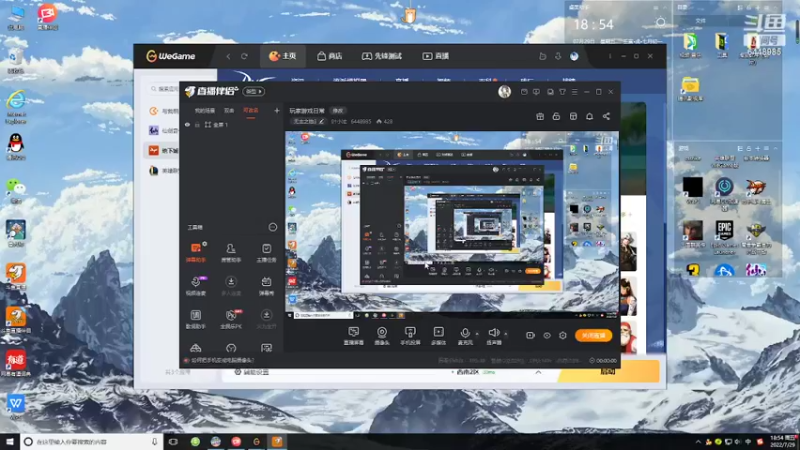Open the WeChat desktop icon
This screenshot has height=450, width=800.
16,190
